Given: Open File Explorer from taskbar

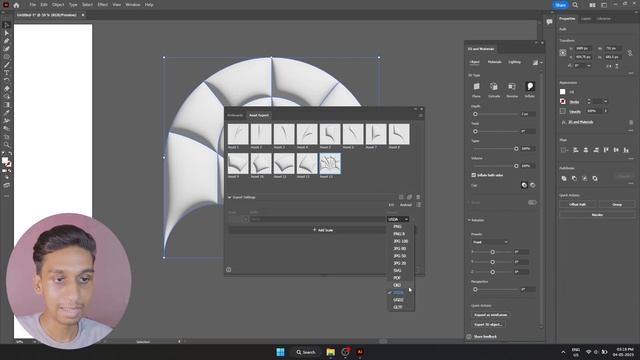Looking at the screenshot, I should [x=331, y=352].
